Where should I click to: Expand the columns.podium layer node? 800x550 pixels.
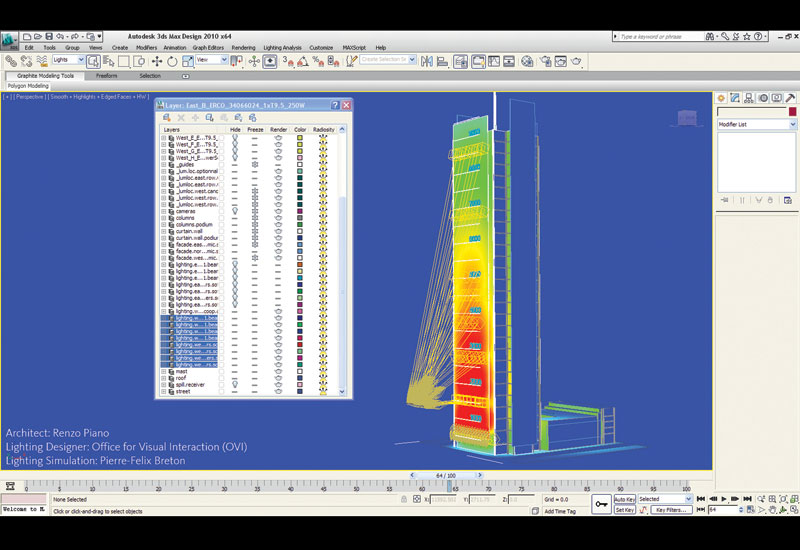click(x=164, y=224)
